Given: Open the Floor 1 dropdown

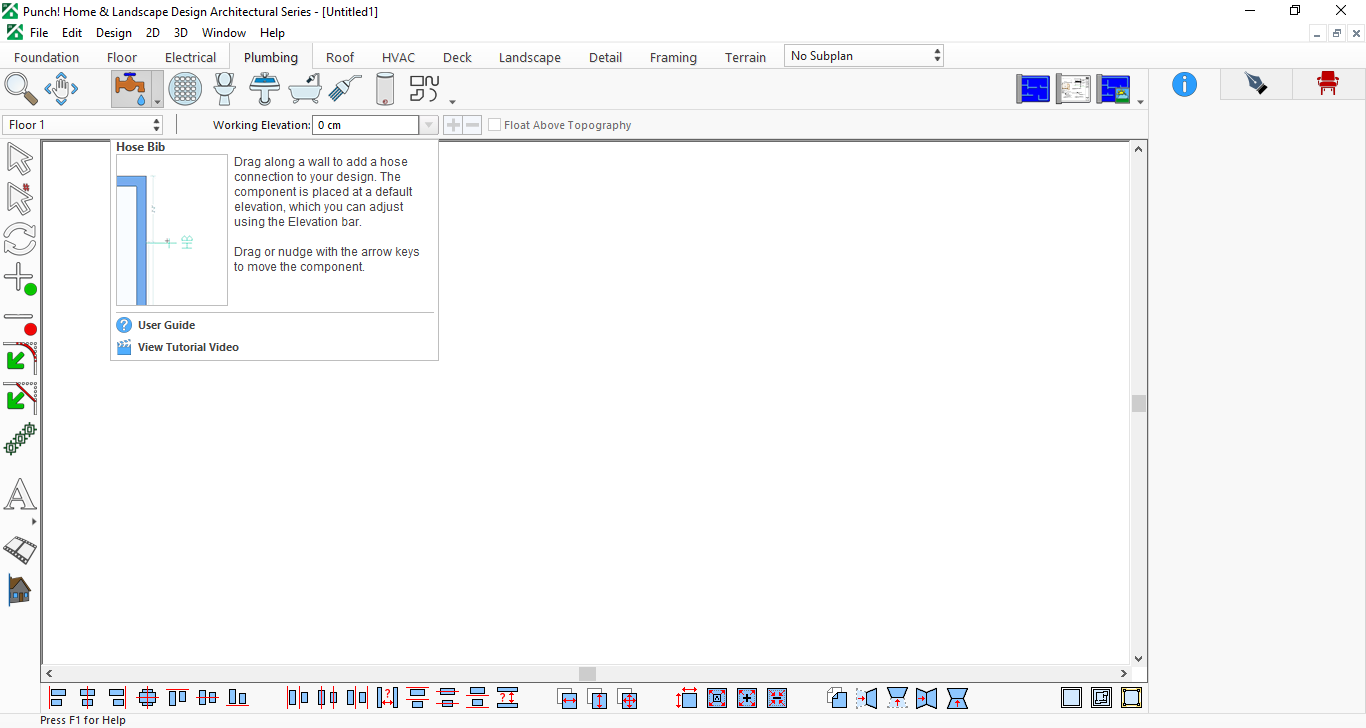Looking at the screenshot, I should (83, 125).
